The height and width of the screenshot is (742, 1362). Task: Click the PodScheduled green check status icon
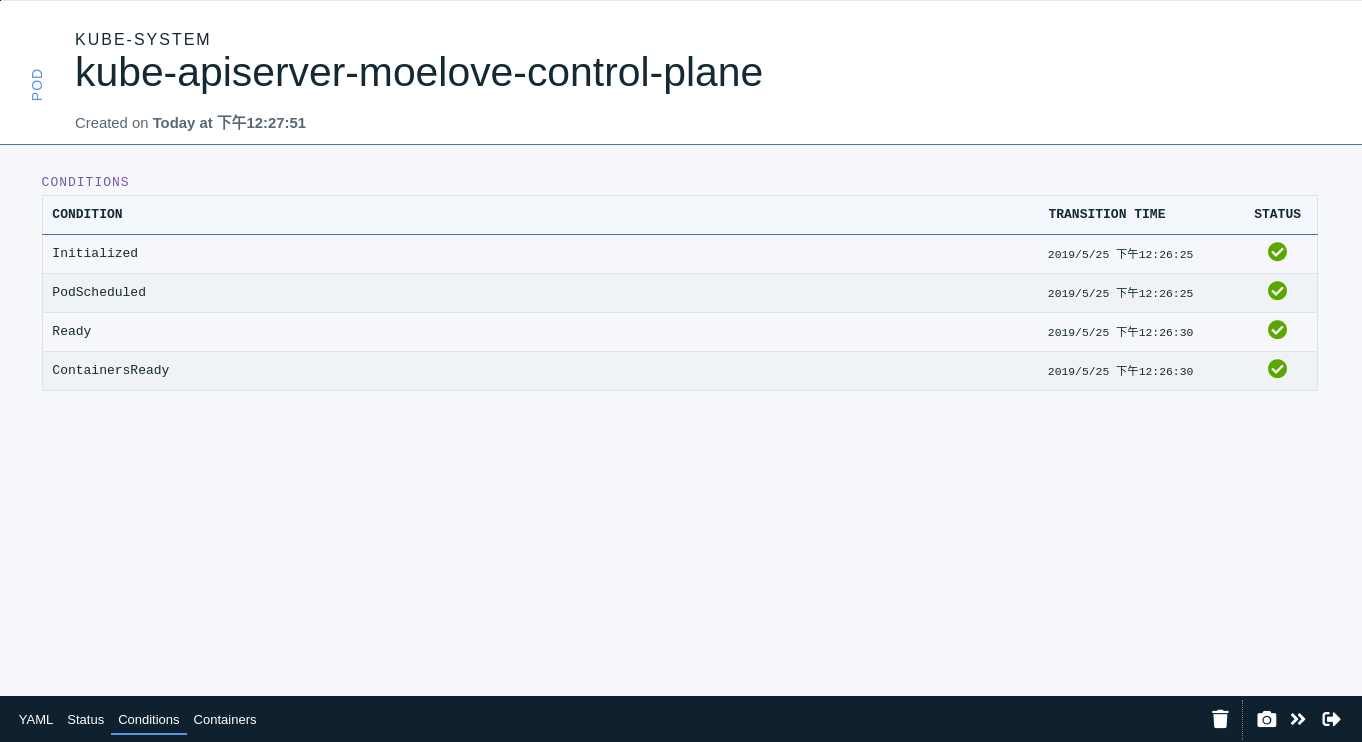tap(1277, 291)
